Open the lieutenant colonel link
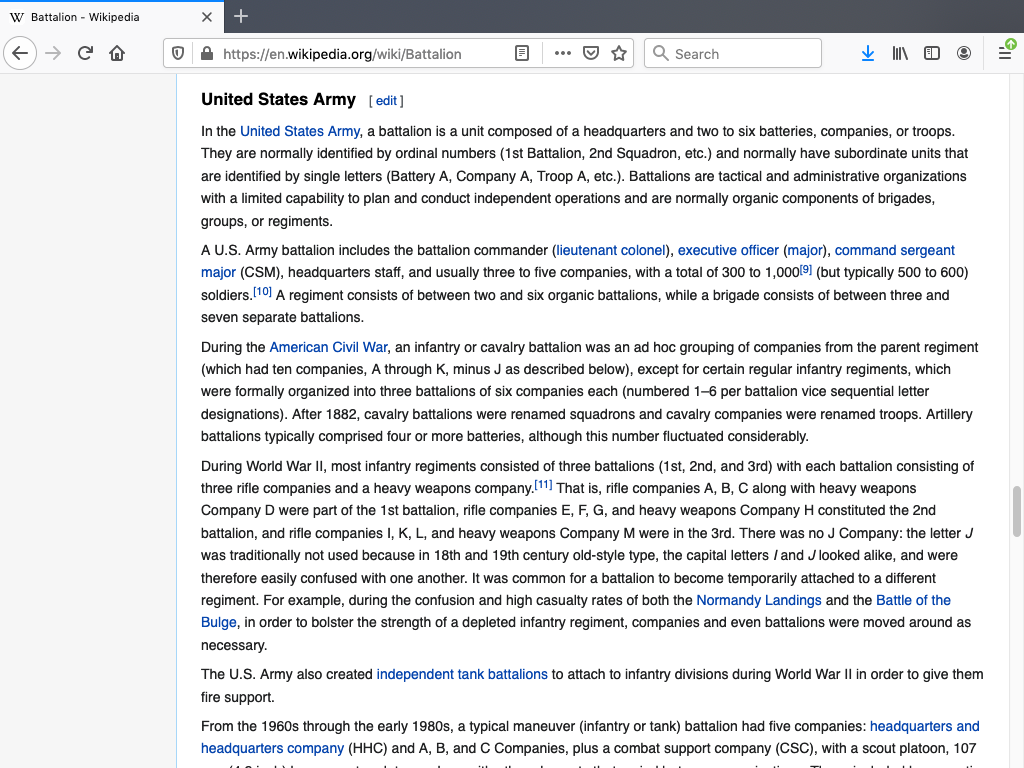Image resolution: width=1024 pixels, height=768 pixels. click(x=611, y=250)
